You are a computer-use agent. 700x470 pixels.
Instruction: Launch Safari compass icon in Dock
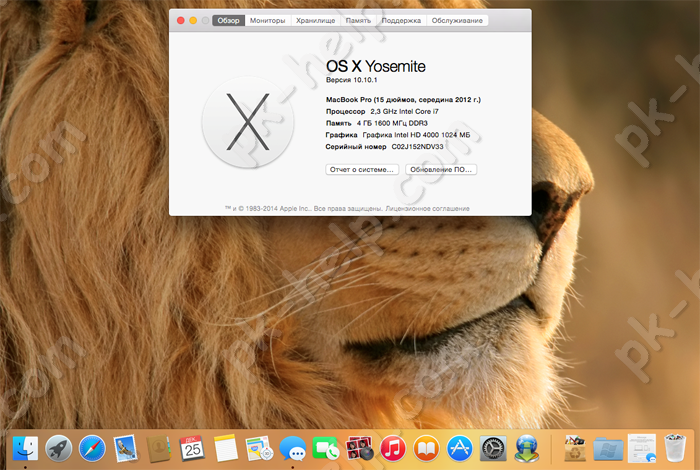(x=92, y=448)
